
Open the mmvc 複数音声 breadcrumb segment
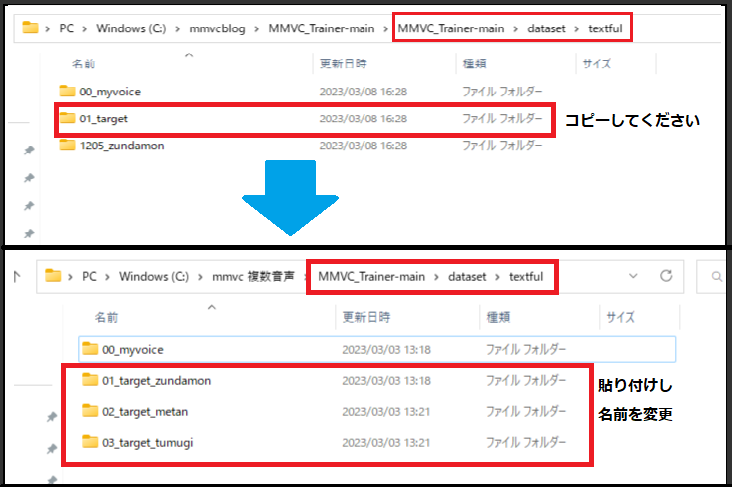point(253,276)
